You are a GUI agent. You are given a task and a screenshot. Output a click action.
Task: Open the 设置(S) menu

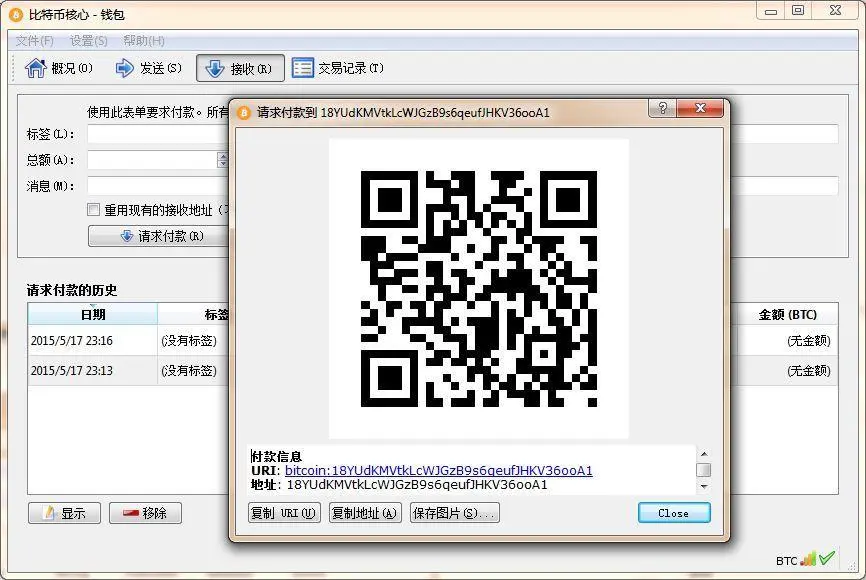point(88,41)
